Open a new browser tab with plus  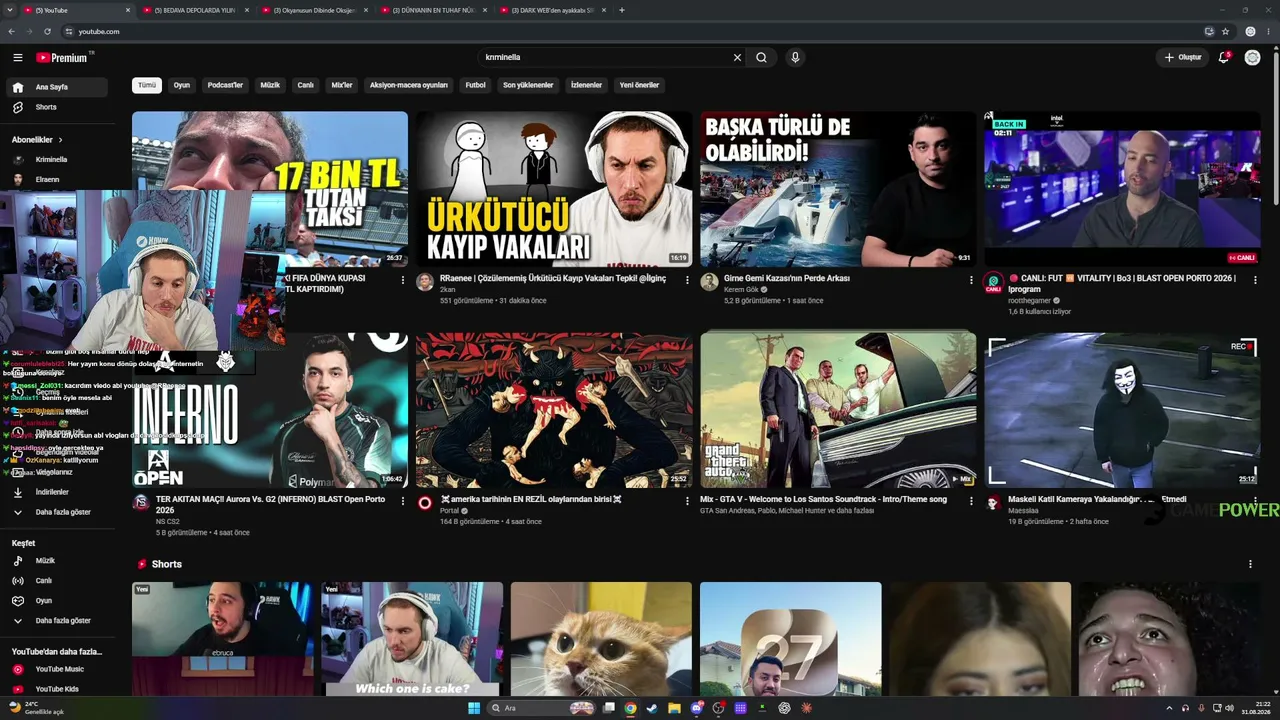(622, 10)
